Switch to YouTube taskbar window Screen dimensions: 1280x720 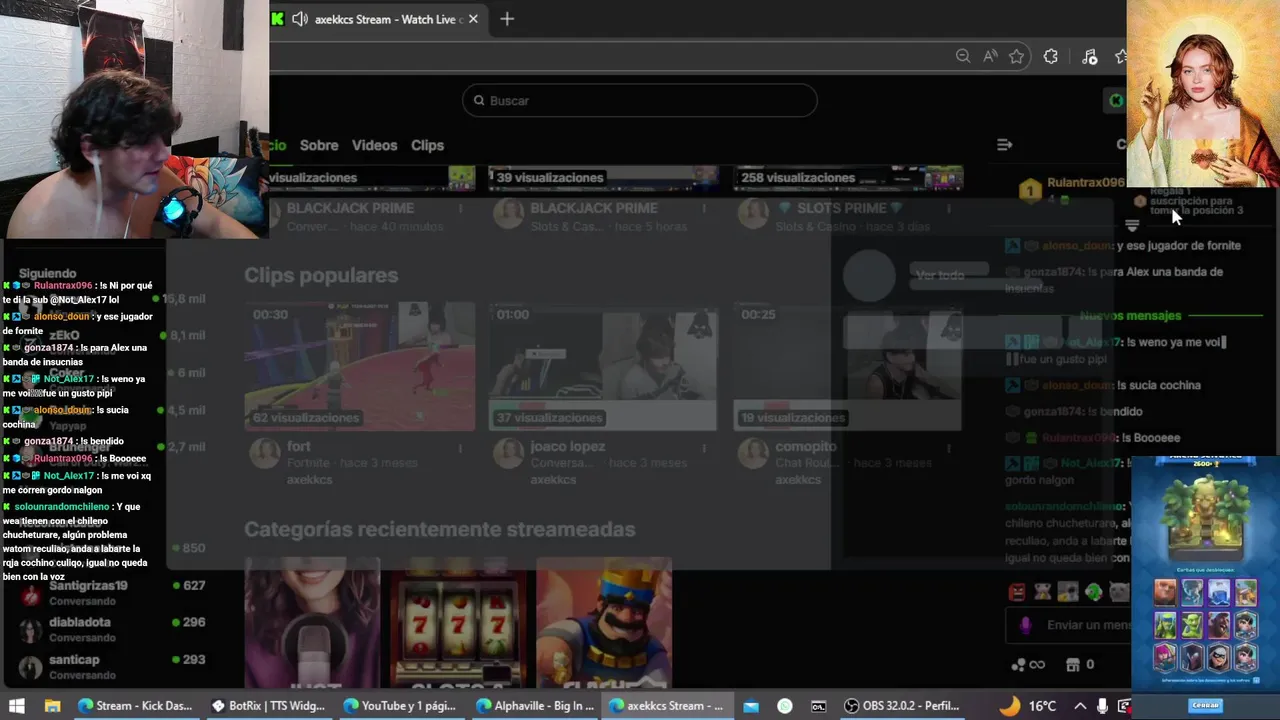pos(400,705)
